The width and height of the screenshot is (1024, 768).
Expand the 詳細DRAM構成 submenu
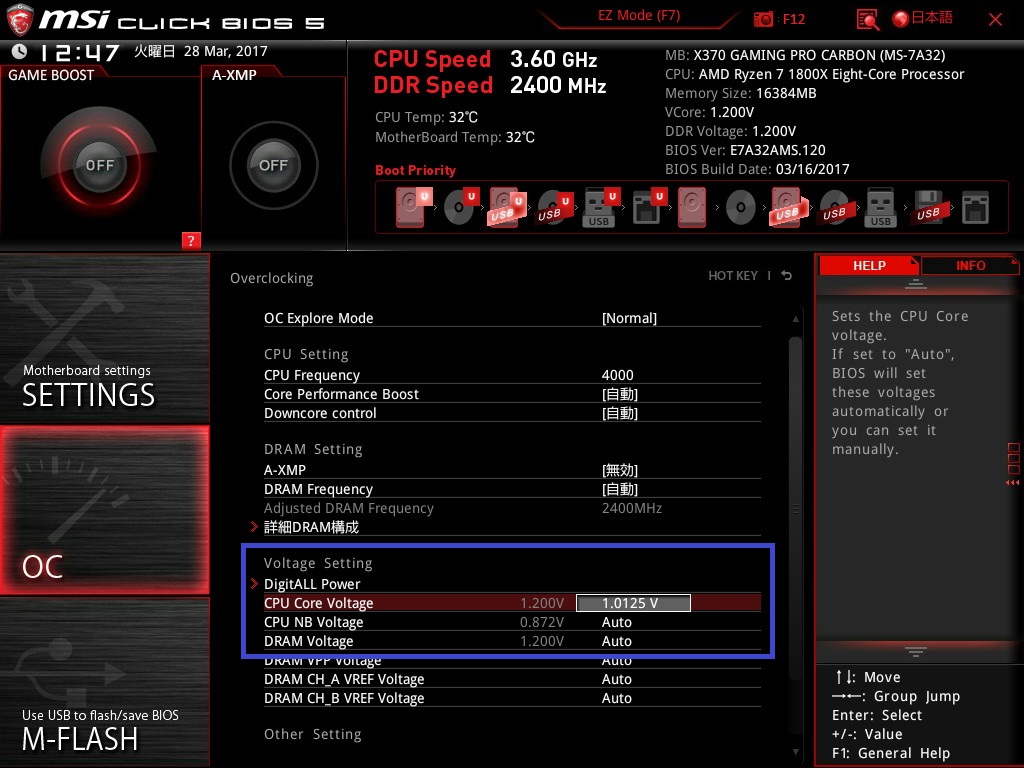click(x=311, y=527)
